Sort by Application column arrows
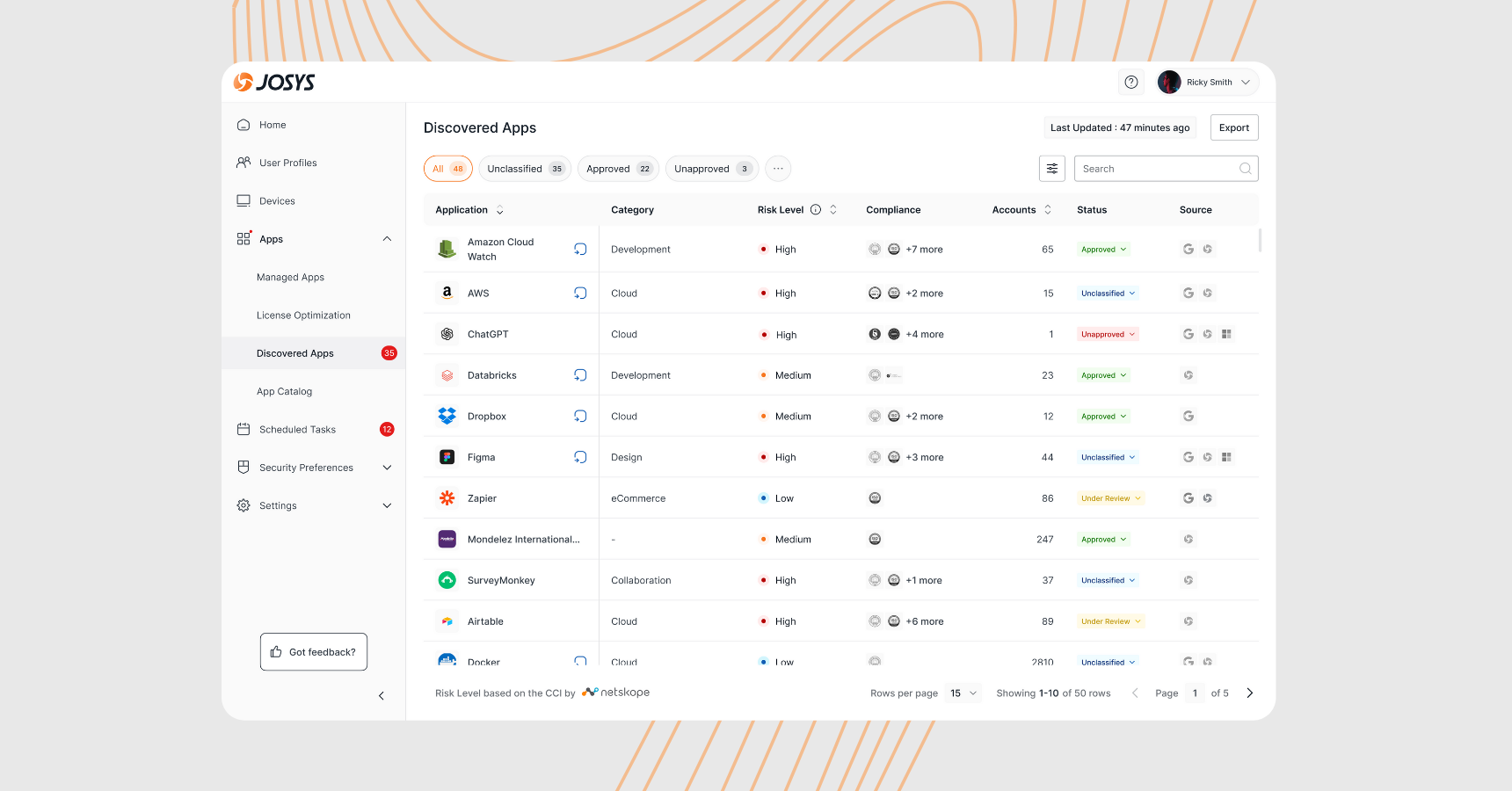 click(500, 210)
